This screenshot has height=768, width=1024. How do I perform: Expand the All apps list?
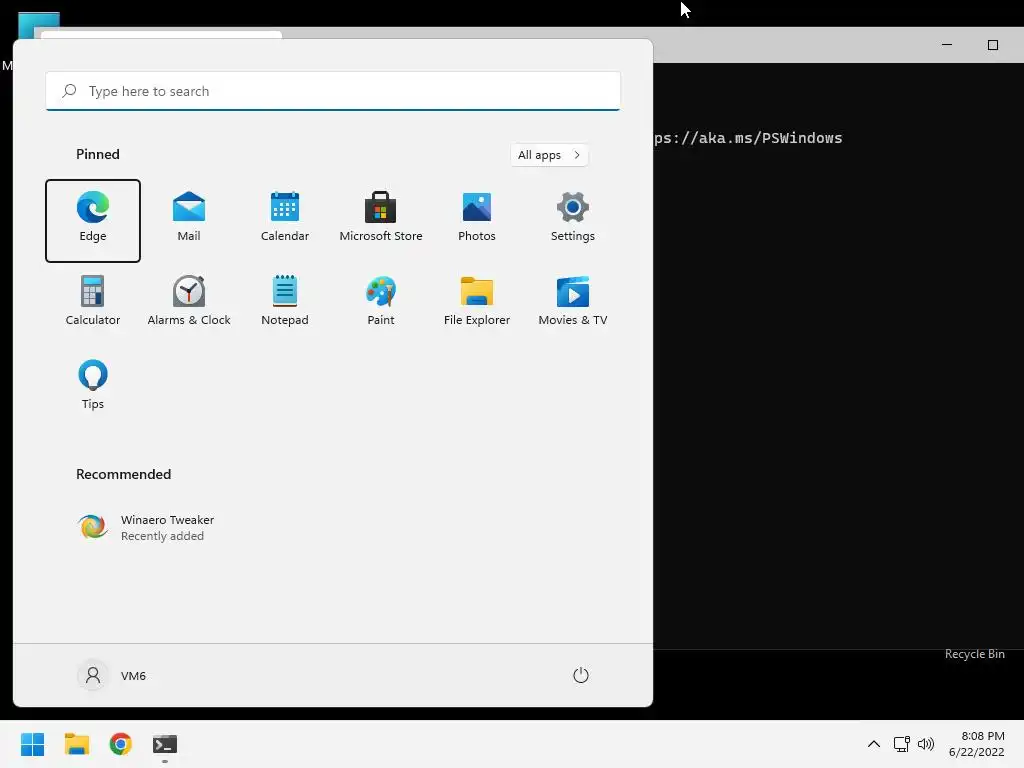pos(549,155)
